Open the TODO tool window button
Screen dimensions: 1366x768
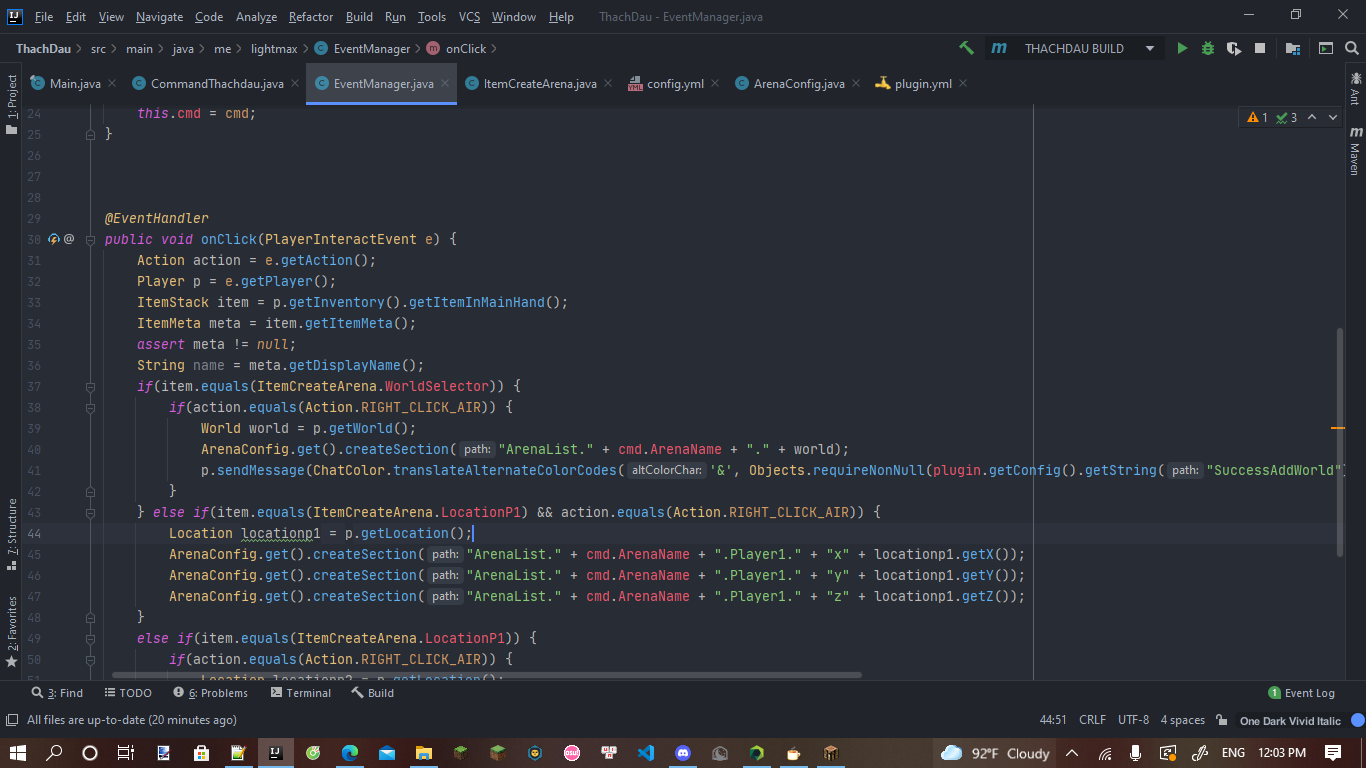click(x=127, y=693)
